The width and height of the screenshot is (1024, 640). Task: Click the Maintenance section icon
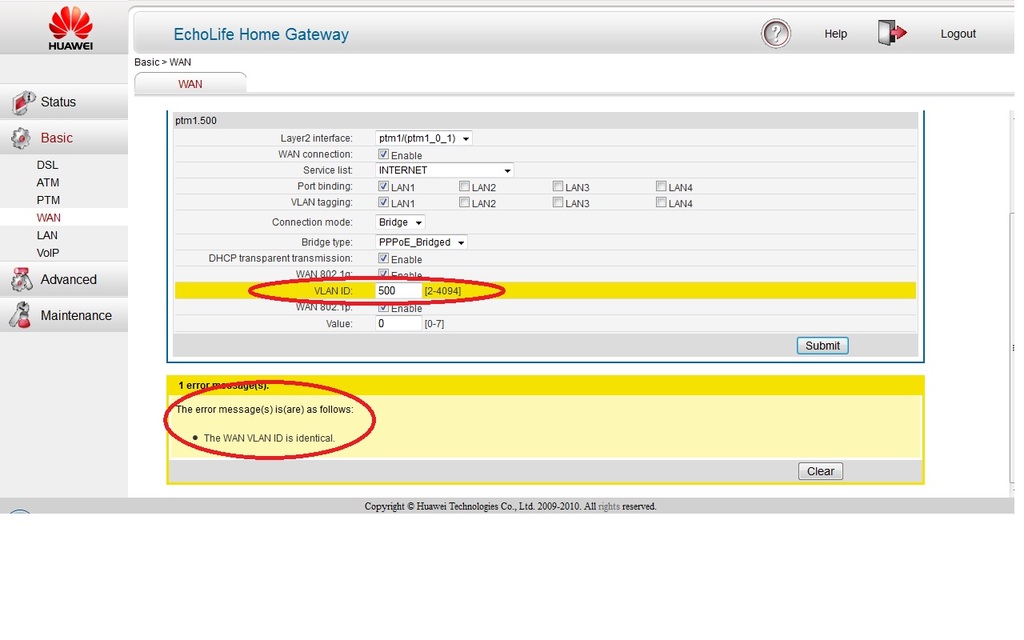coord(21,316)
